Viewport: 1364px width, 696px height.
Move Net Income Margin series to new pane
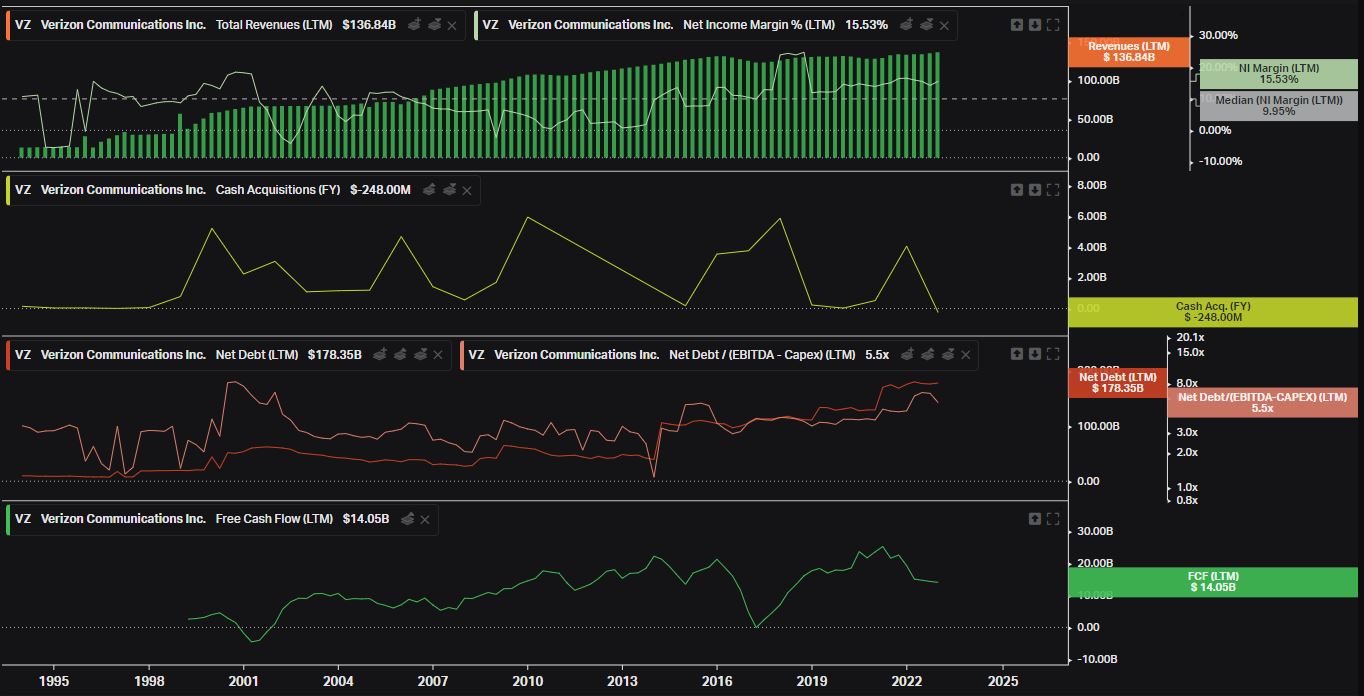tap(906, 25)
